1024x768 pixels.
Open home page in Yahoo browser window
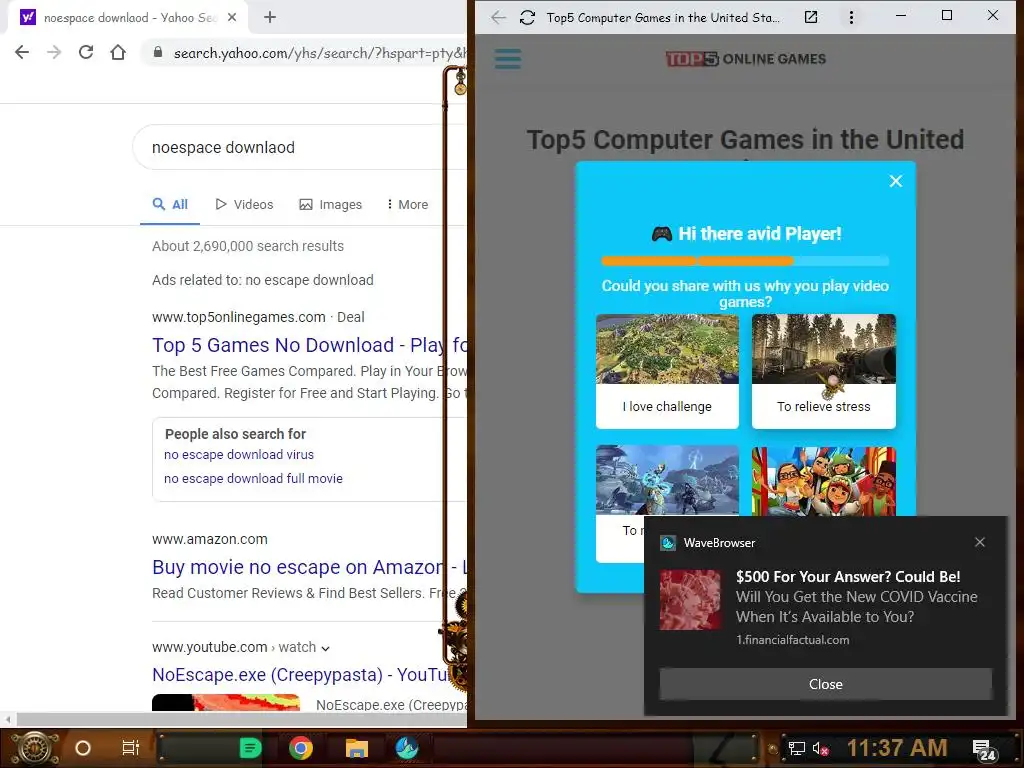point(118,52)
